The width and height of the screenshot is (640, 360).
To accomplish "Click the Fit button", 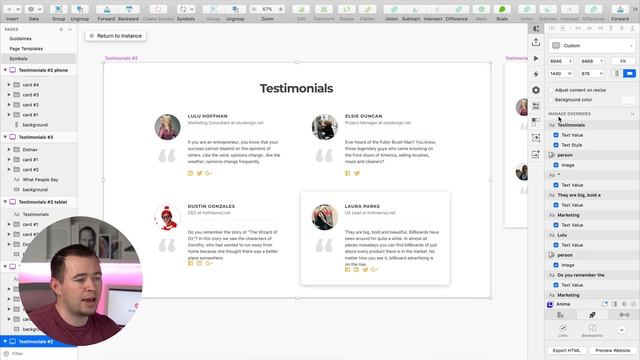I will [x=623, y=61].
